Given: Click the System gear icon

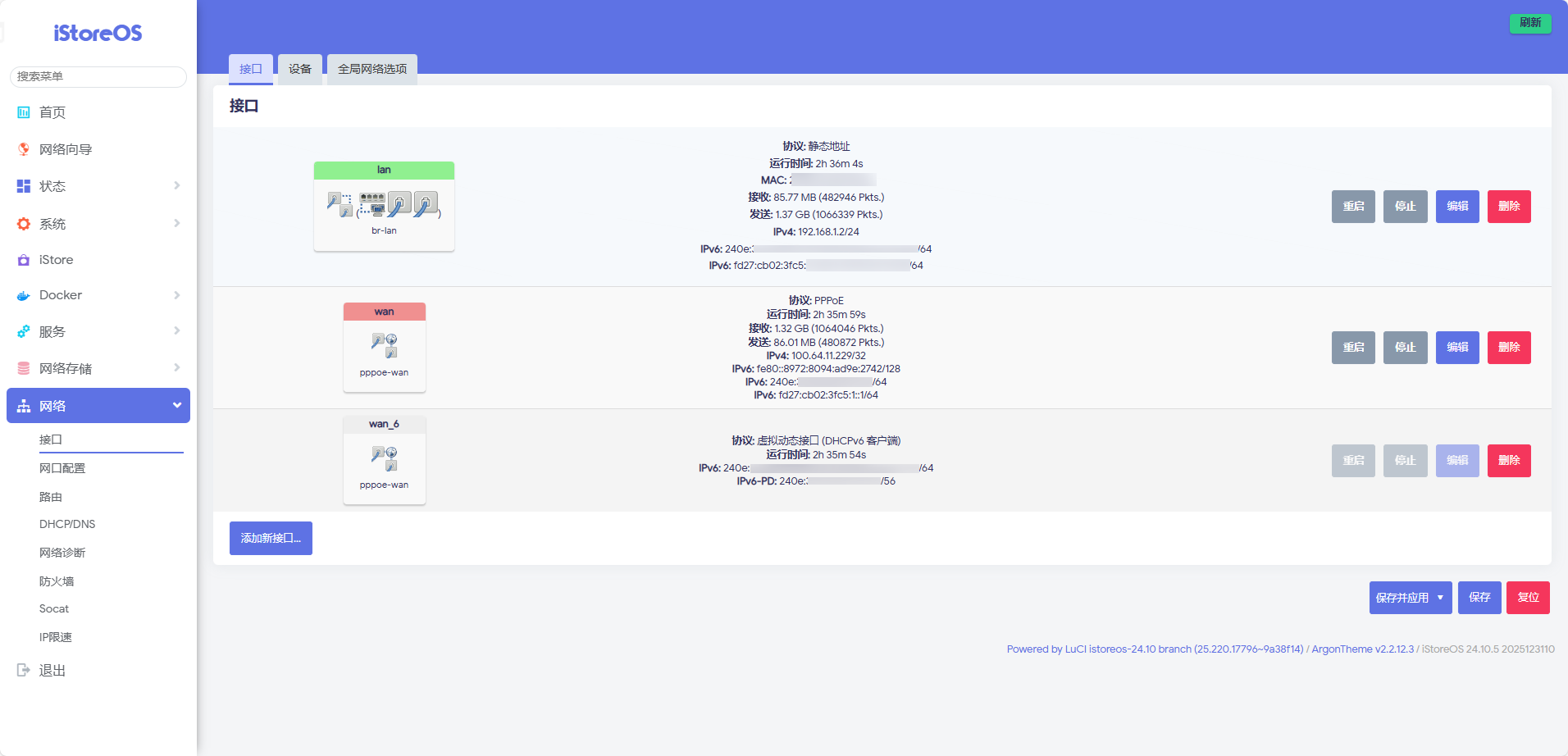Looking at the screenshot, I should [x=24, y=224].
